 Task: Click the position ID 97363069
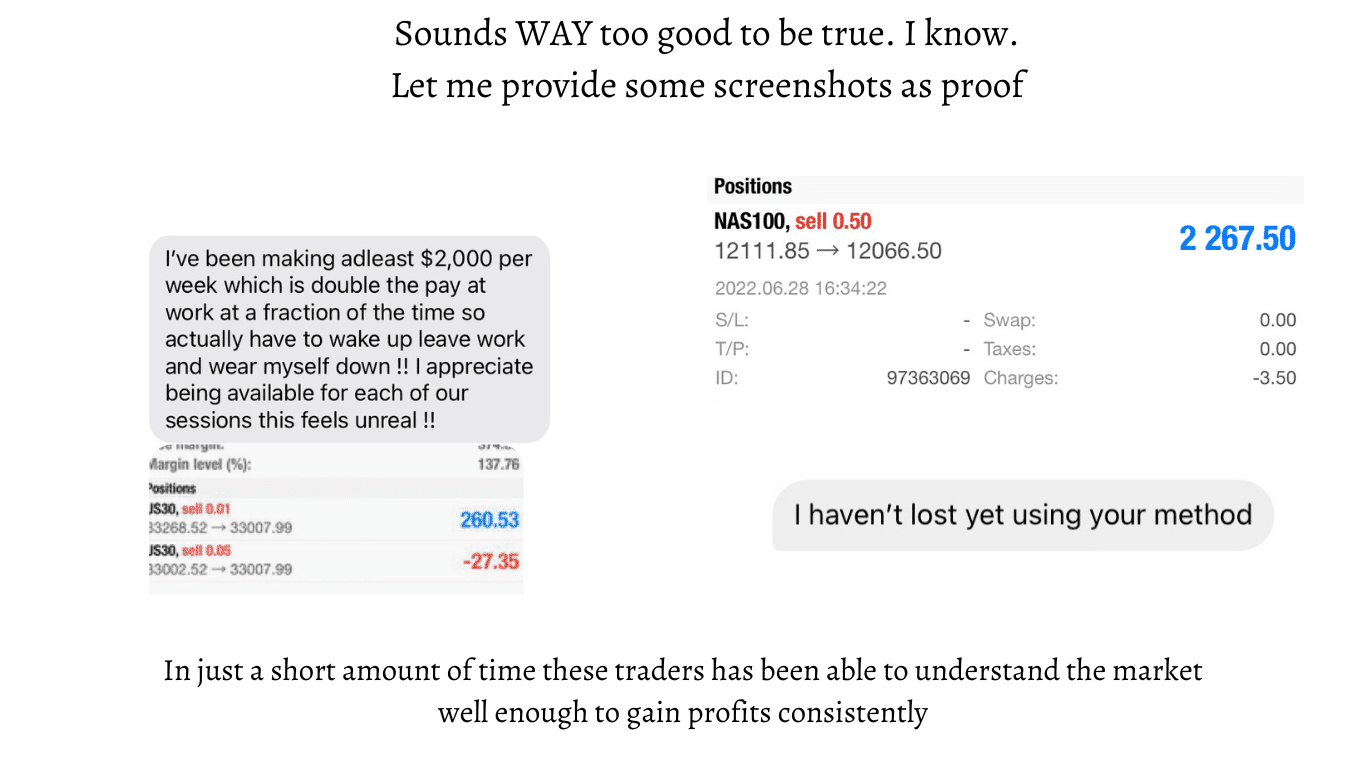(x=928, y=378)
